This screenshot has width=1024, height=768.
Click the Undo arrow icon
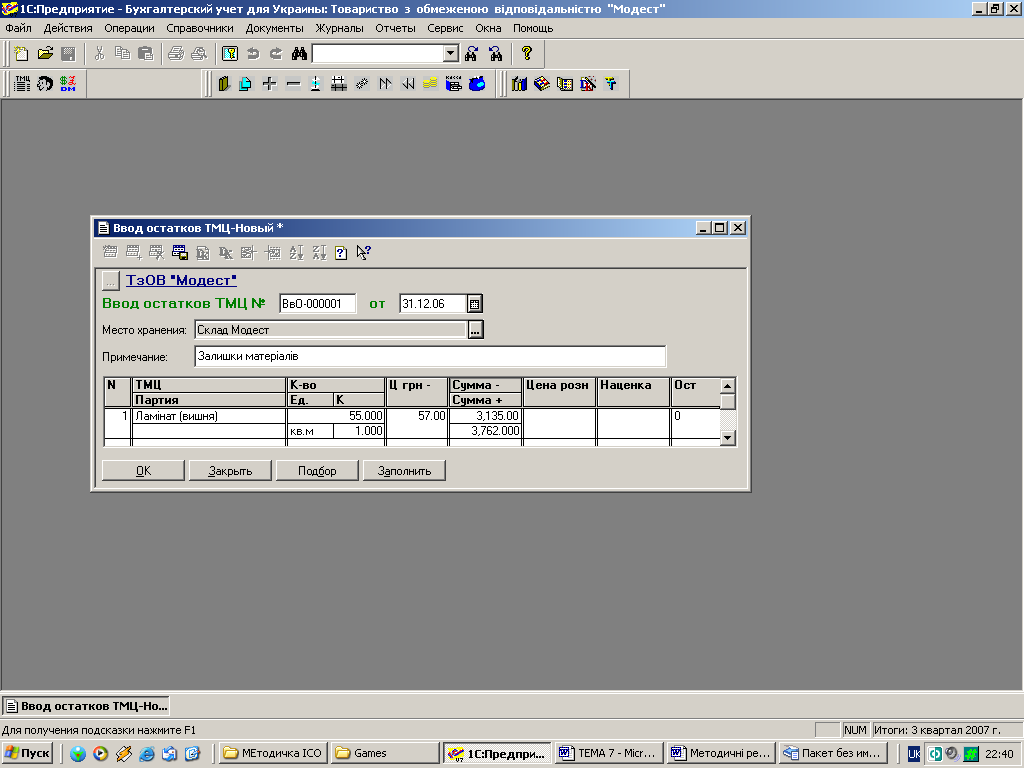pos(253,54)
